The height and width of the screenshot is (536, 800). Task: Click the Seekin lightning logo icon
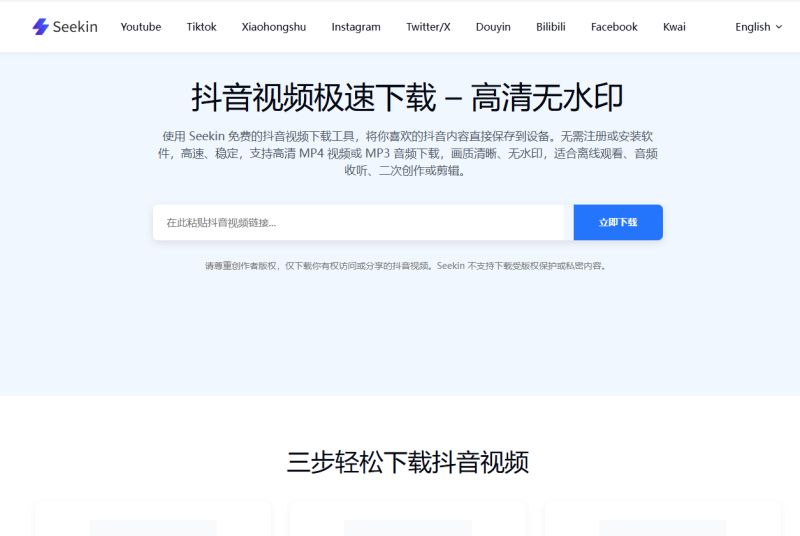pyautogui.click(x=40, y=27)
